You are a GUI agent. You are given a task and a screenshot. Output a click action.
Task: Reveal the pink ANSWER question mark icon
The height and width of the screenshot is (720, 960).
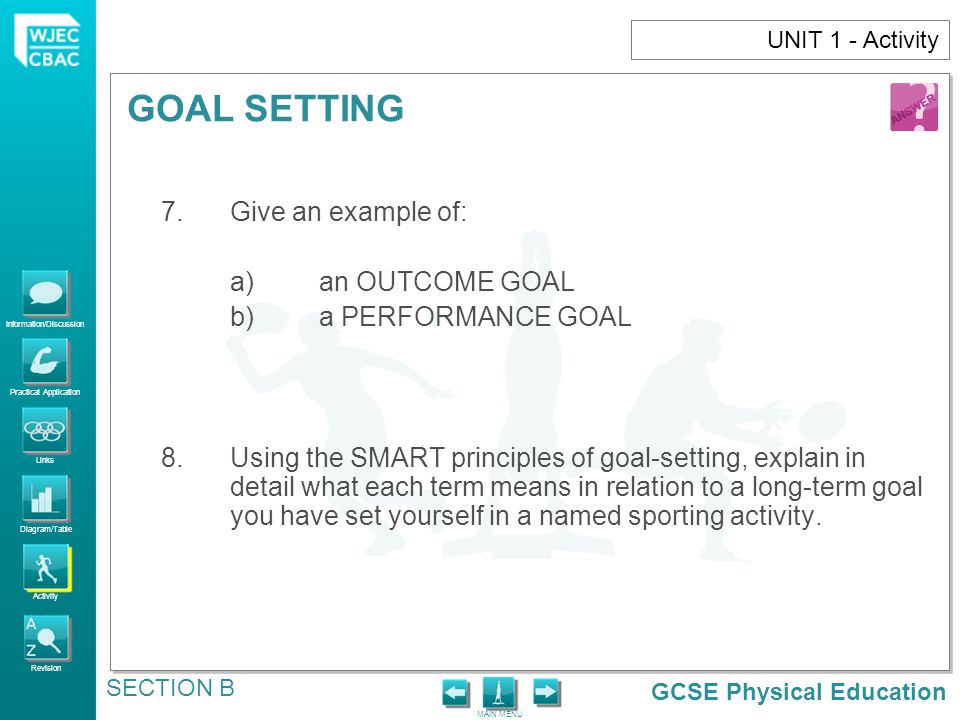[x=913, y=107]
